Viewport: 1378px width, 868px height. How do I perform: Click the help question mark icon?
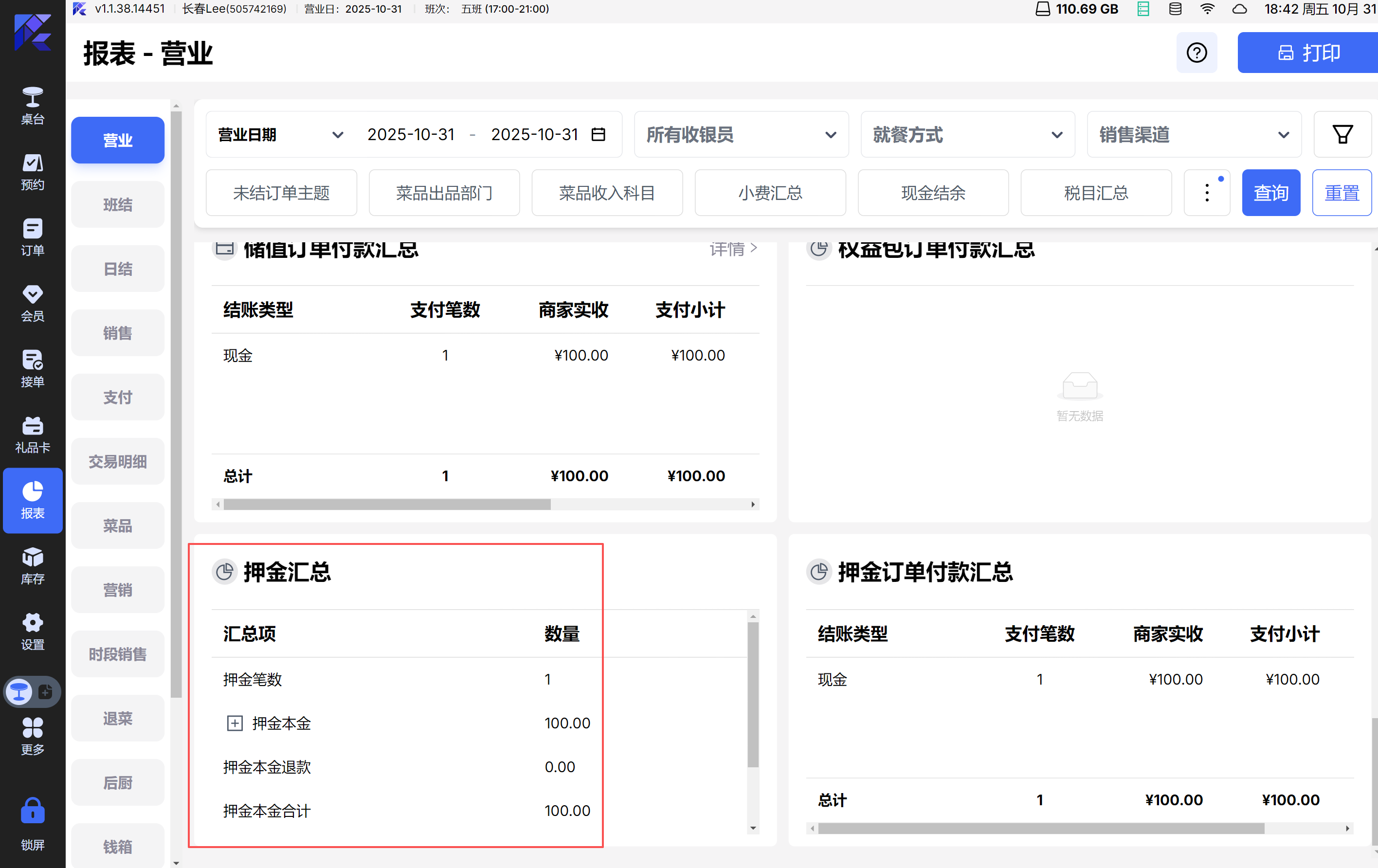point(1196,53)
